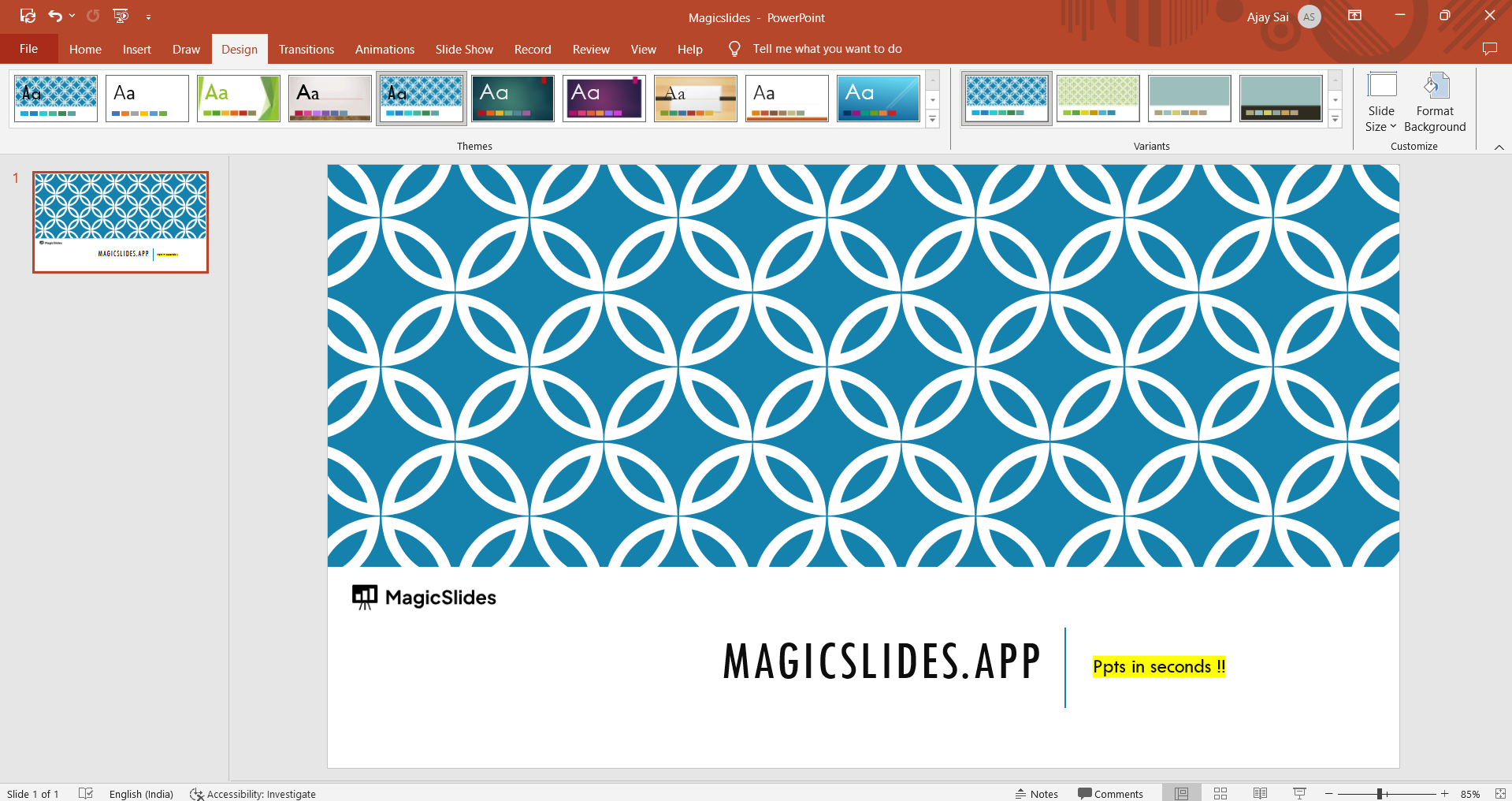This screenshot has width=1512, height=801.
Task: Select the MagicSlides logo image
Action: click(424, 598)
